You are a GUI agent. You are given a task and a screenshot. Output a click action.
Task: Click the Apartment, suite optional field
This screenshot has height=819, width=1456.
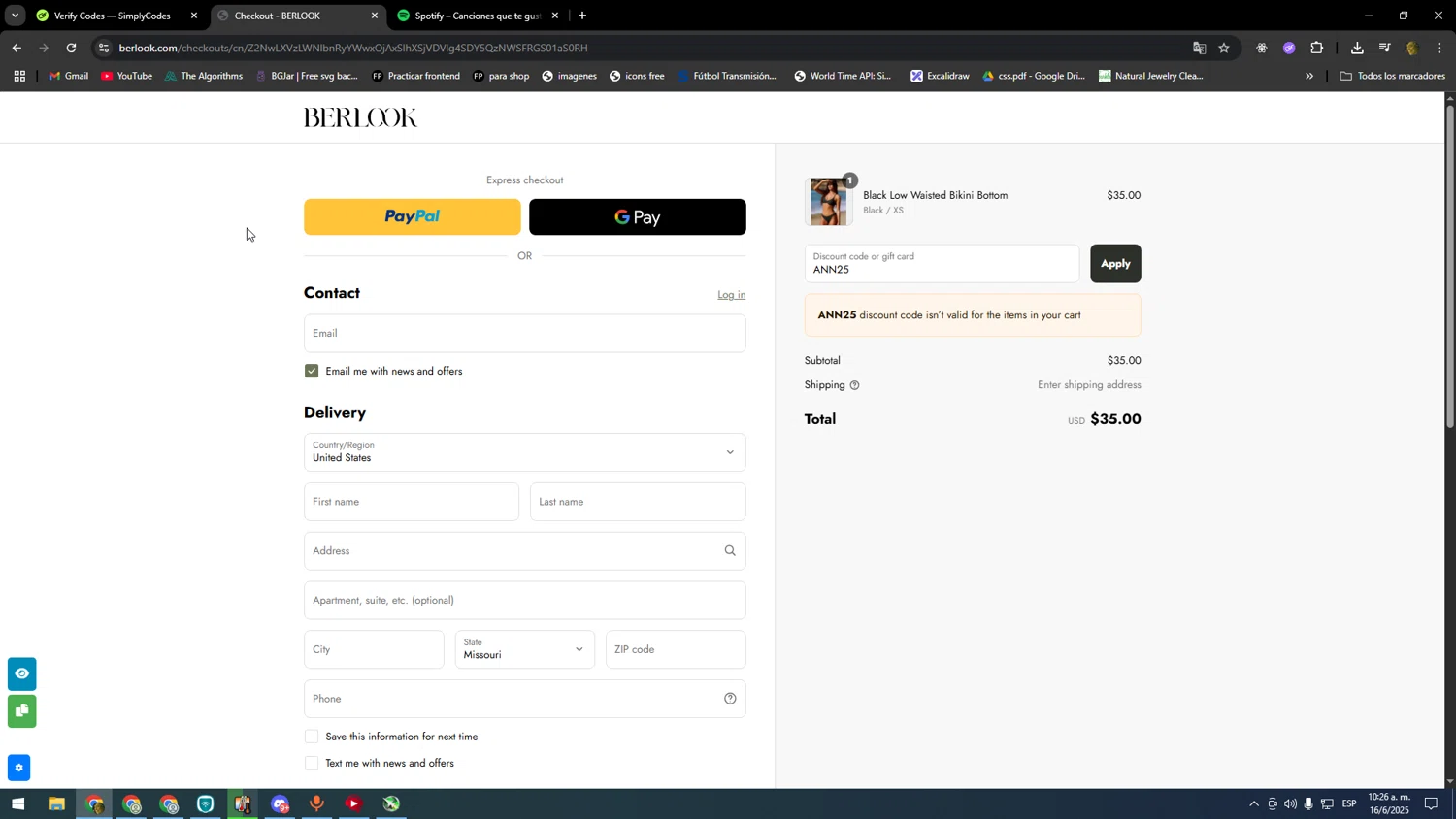point(525,601)
